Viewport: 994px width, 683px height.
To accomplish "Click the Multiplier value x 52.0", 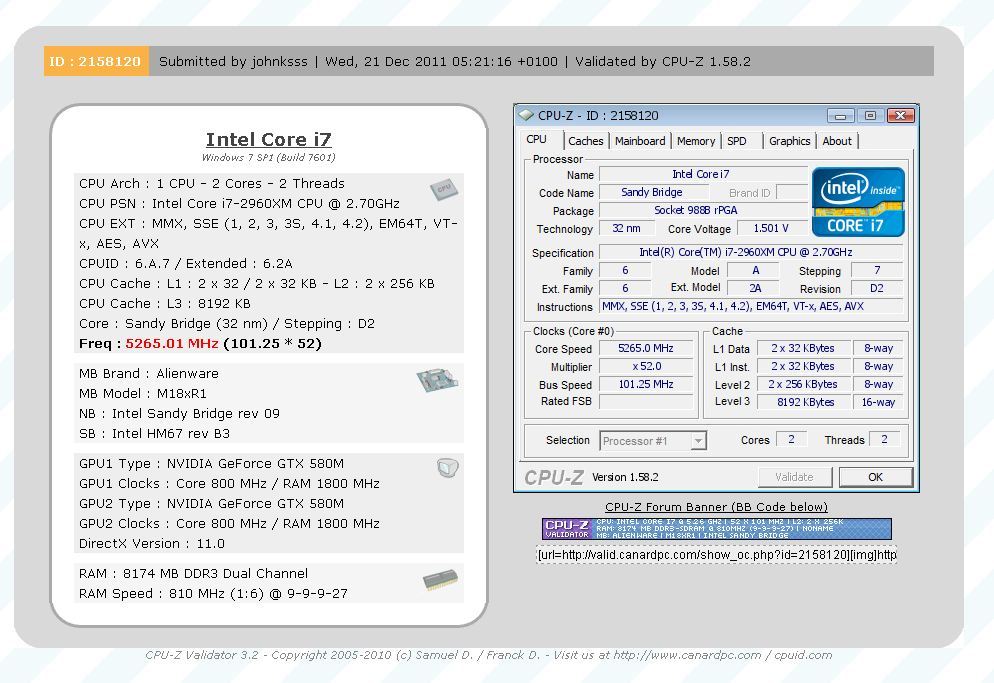I will [x=645, y=367].
